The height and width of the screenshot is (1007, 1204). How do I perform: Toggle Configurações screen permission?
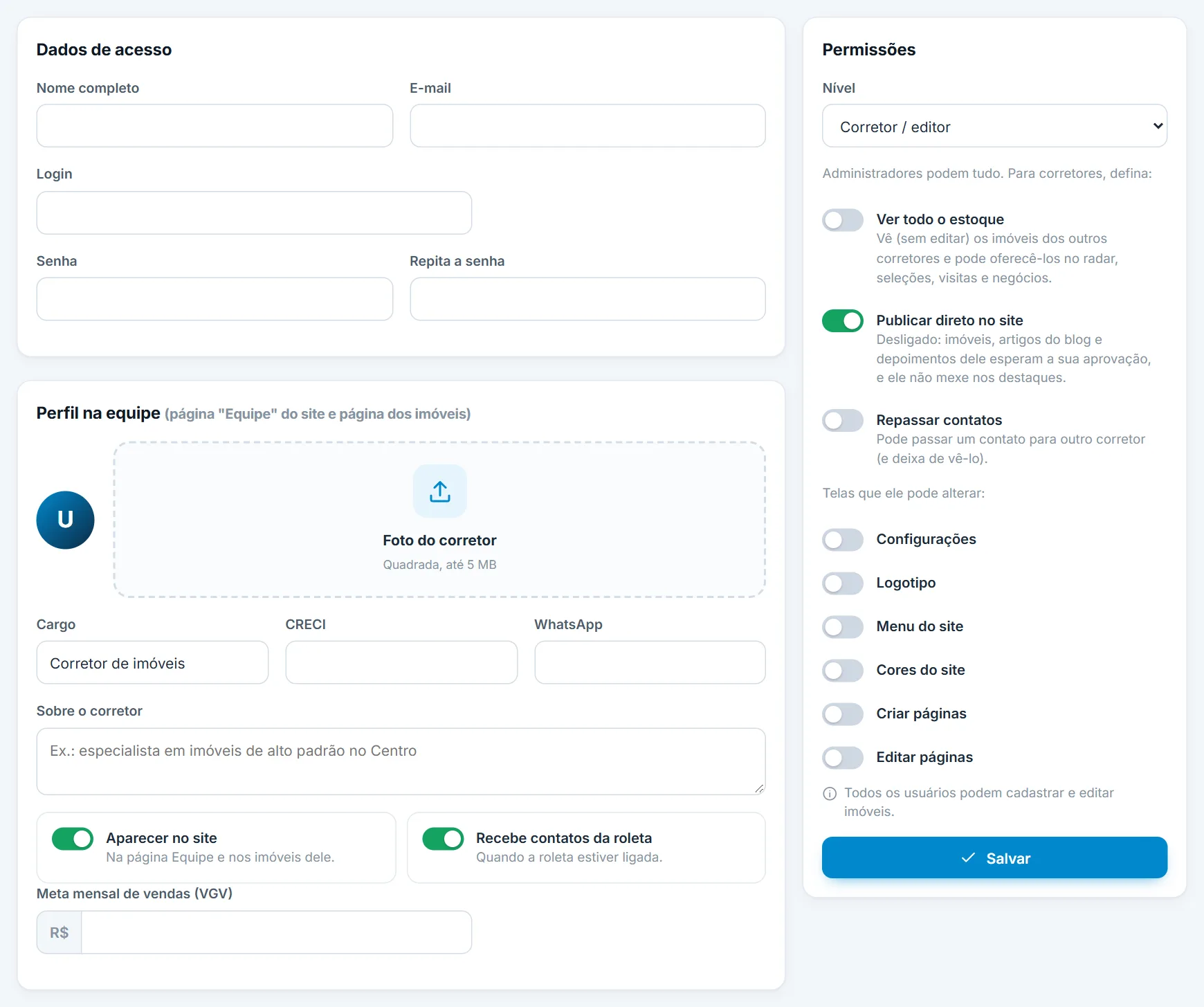point(843,540)
